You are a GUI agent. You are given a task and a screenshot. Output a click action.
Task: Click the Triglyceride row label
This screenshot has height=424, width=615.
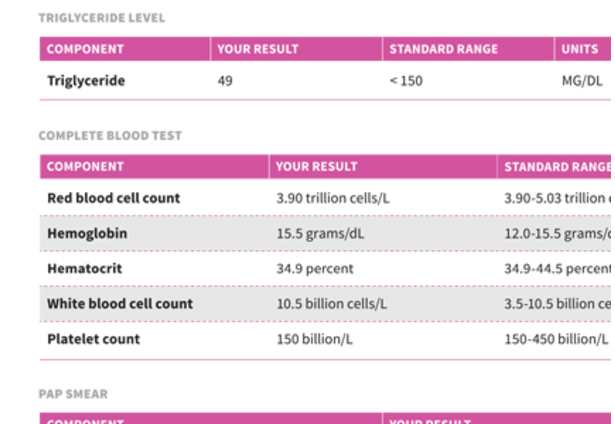pyautogui.click(x=86, y=81)
